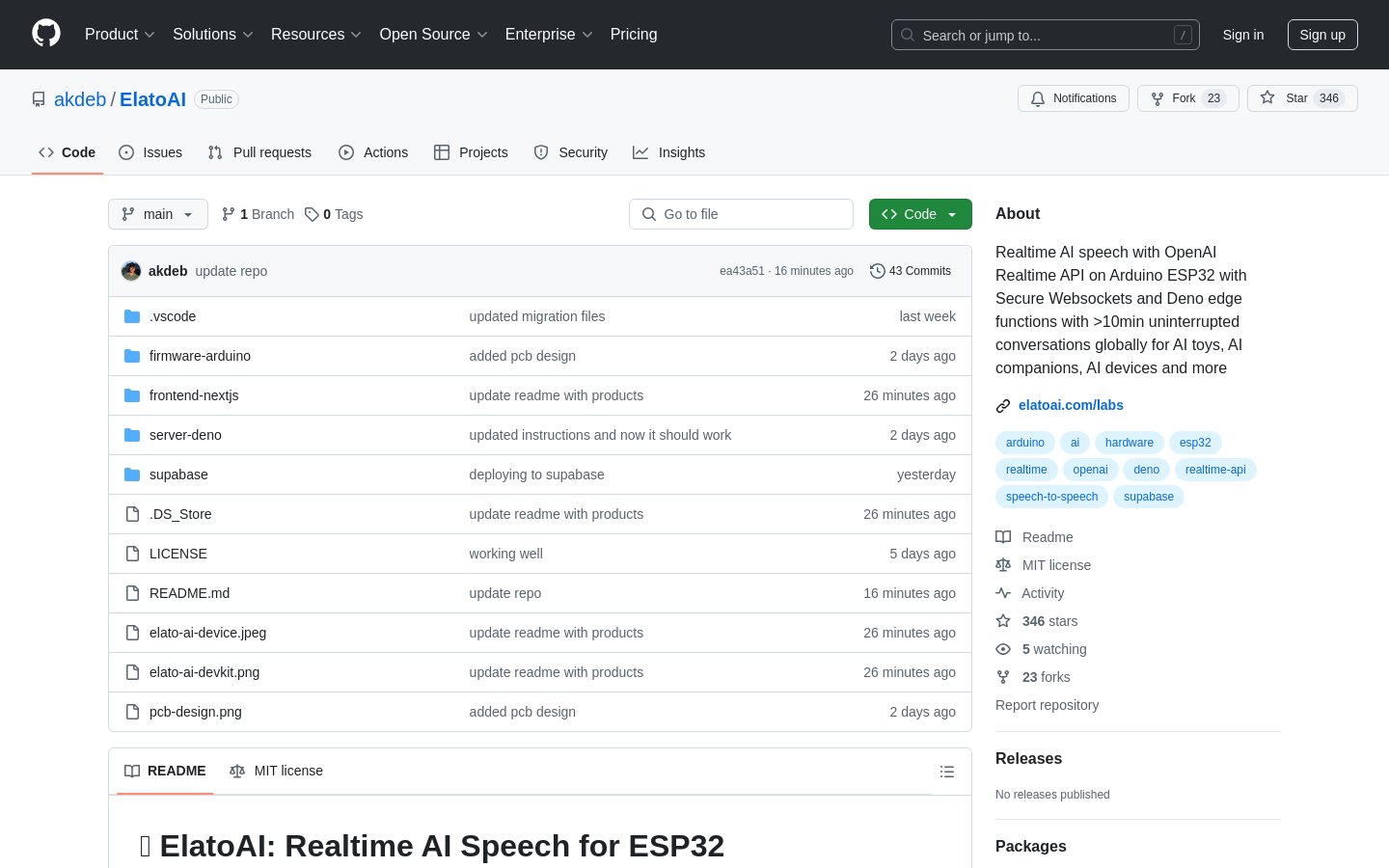
Task: Open the green Code dropdown button
Action: 920,214
